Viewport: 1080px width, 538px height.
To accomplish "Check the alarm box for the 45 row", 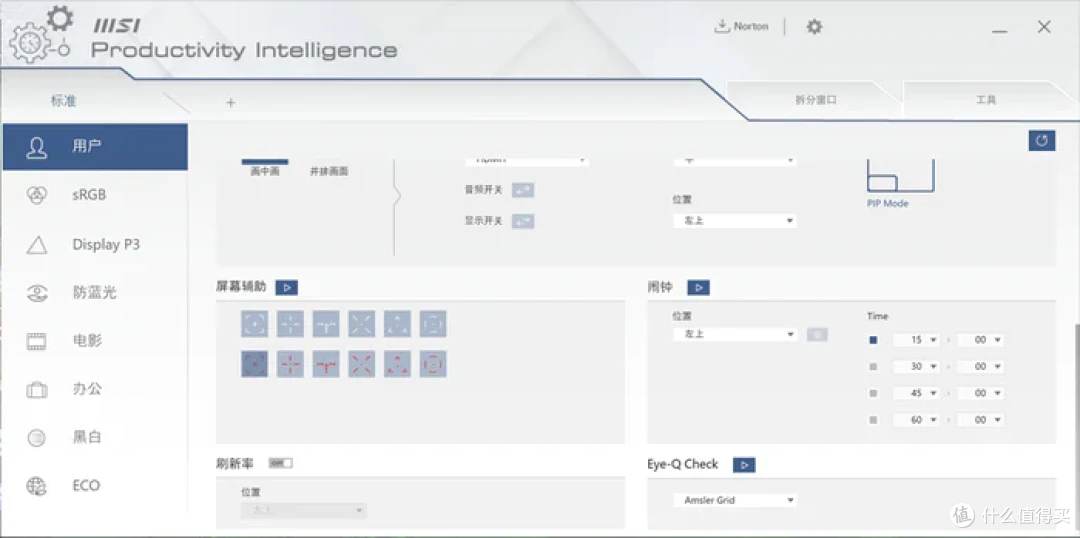I will tap(873, 393).
